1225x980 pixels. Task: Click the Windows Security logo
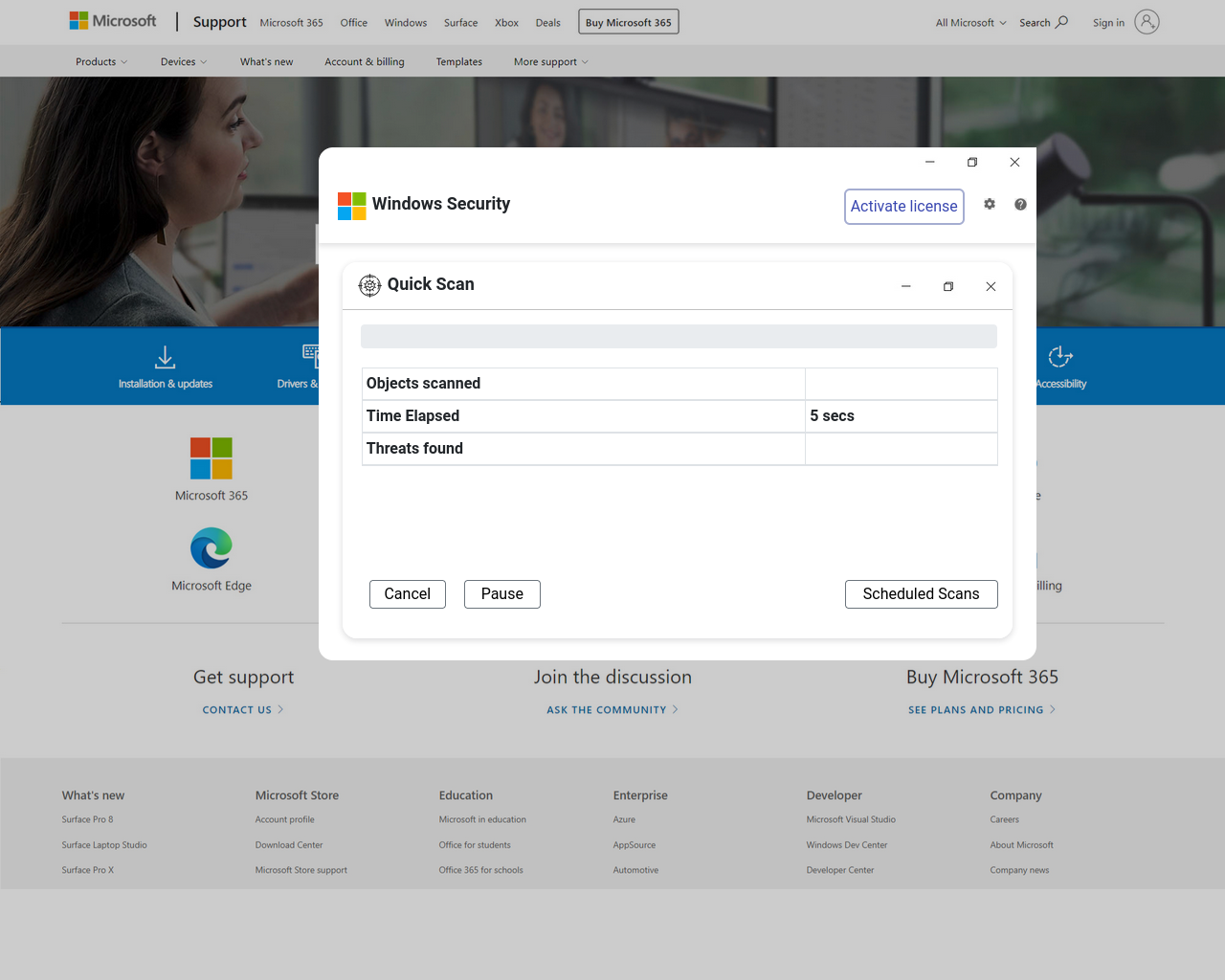[x=352, y=206]
